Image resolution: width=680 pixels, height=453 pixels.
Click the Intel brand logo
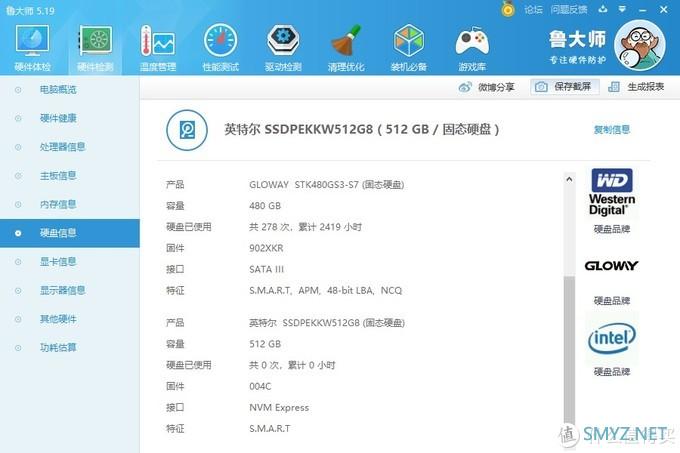612,339
